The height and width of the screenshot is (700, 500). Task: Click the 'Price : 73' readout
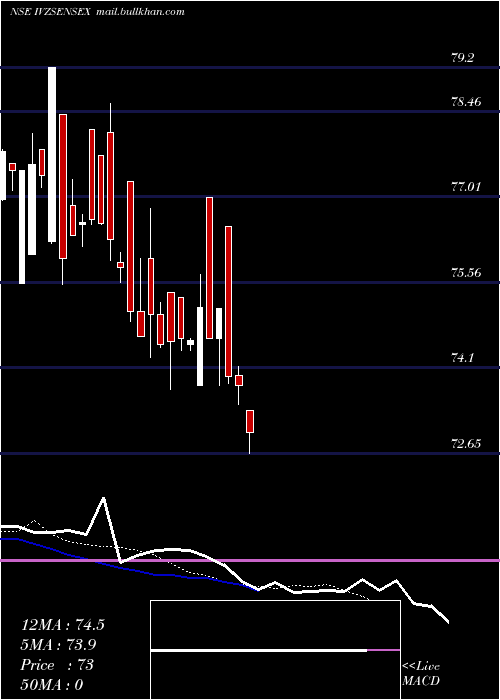[57, 665]
